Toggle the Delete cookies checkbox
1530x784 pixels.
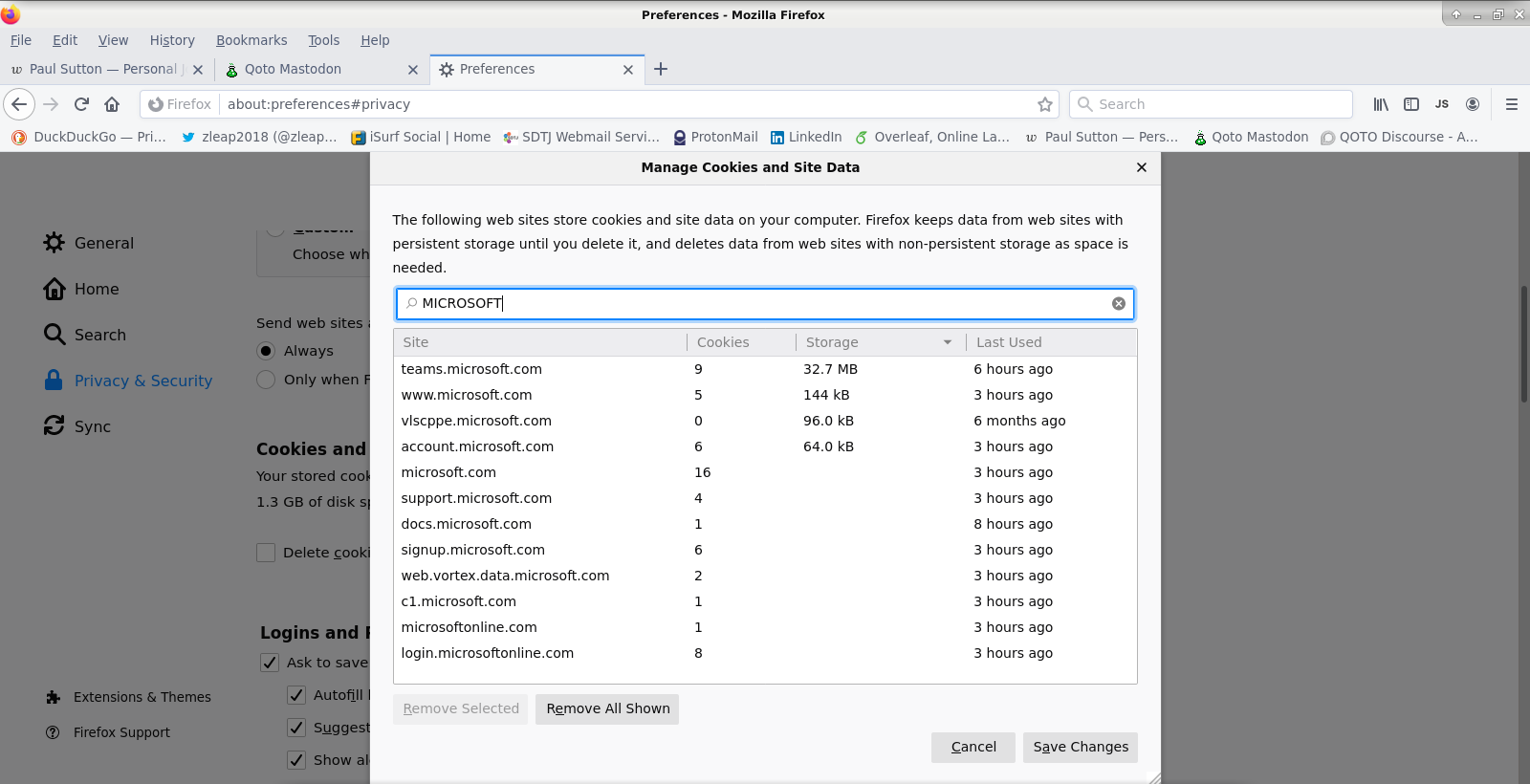pos(266,553)
